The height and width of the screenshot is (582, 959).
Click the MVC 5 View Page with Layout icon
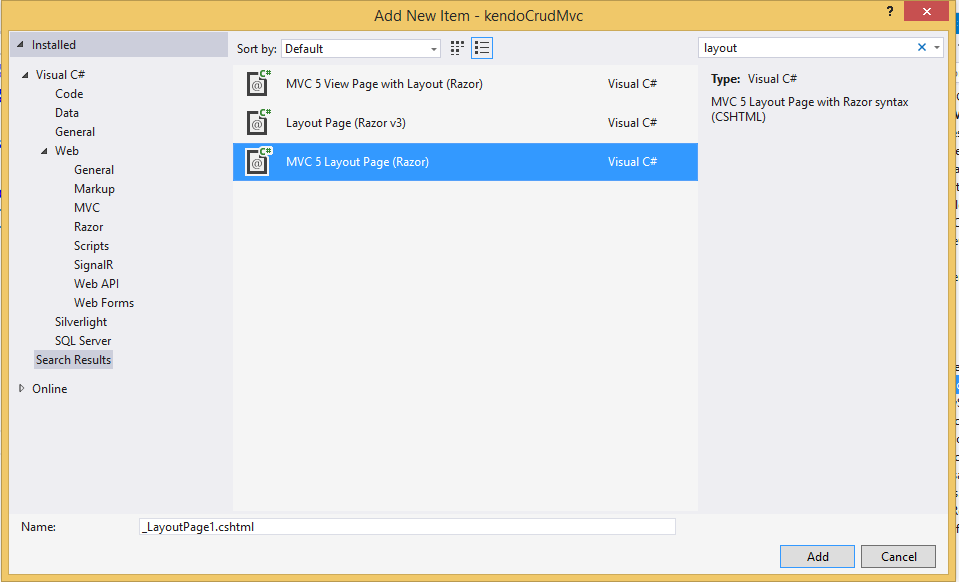(x=259, y=83)
